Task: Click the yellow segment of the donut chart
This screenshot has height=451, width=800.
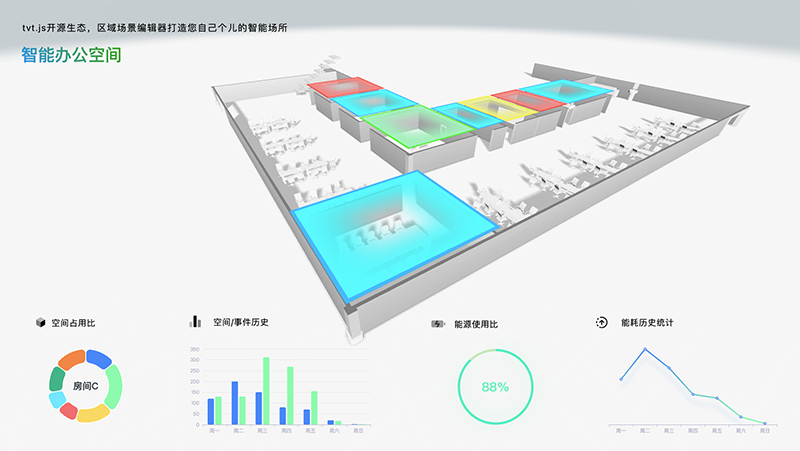Action: tap(93, 414)
